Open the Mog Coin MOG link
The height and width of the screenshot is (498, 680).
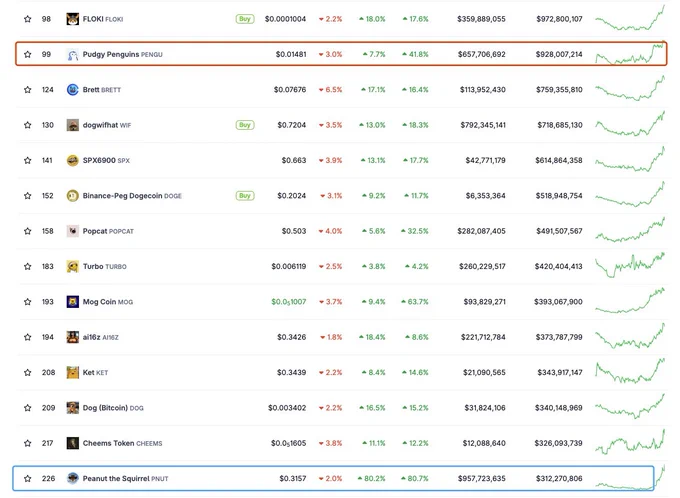[108, 302]
